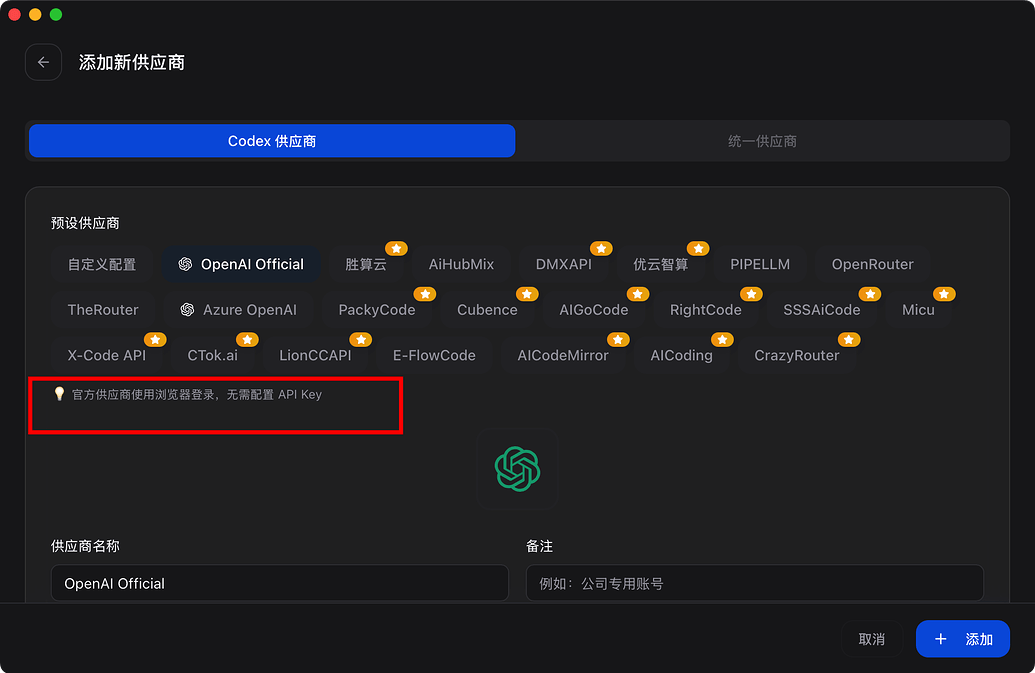This screenshot has height=673, width=1035.
Task: Click the OpenAI logo on OpenAI Official chip
Action: tap(185, 264)
